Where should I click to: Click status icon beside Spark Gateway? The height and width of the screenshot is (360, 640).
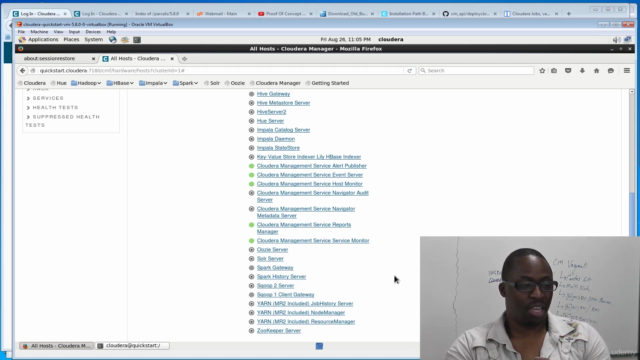251,268
